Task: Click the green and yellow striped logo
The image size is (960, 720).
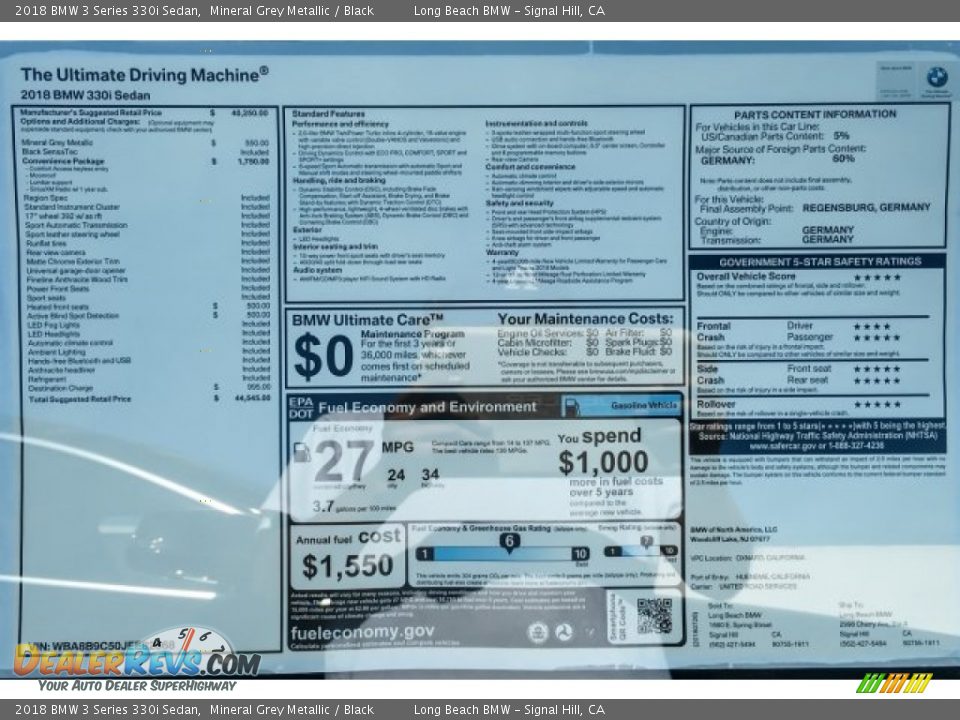Action: pos(894,683)
